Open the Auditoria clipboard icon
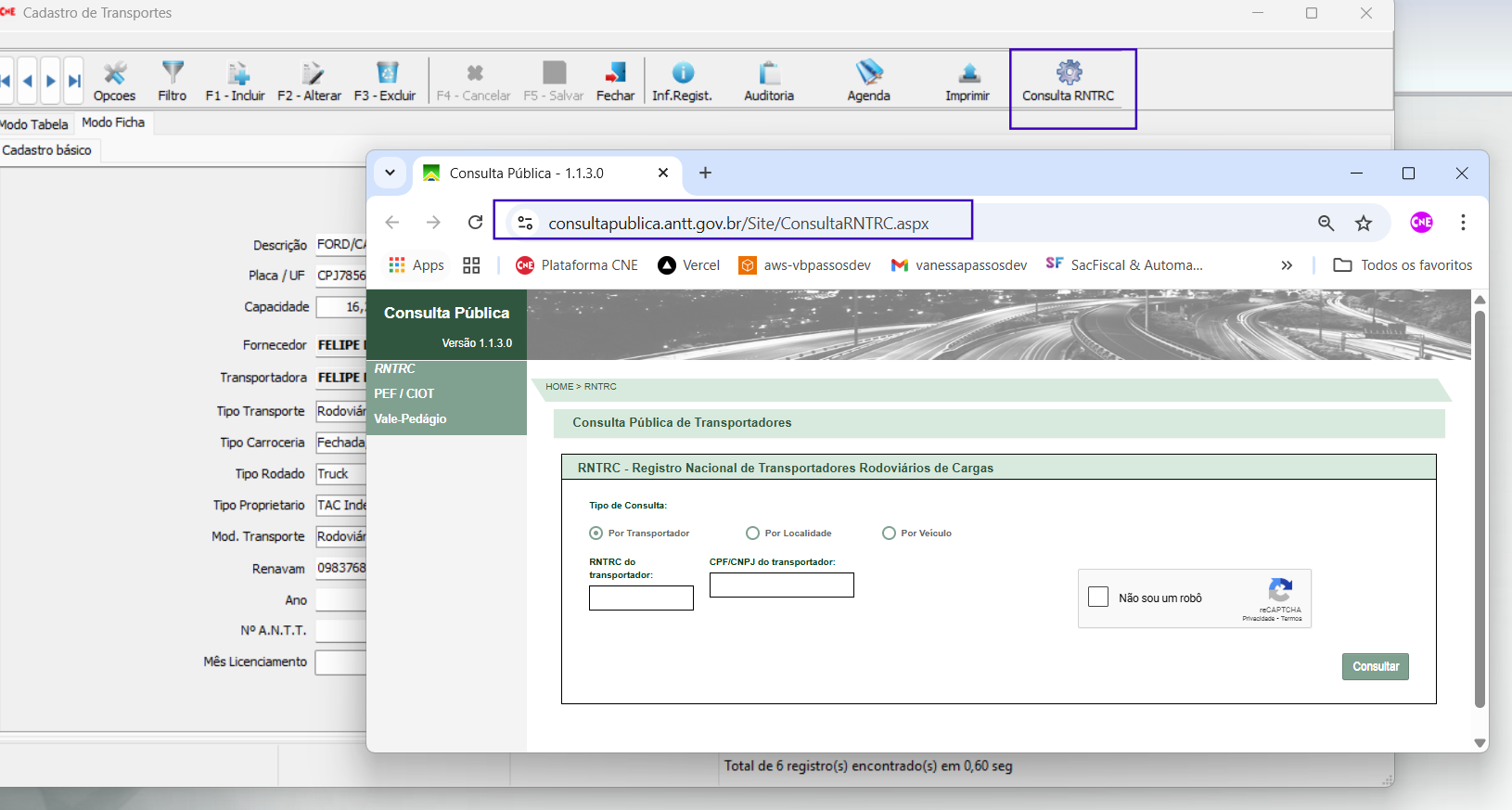The image size is (1512, 810). 769,72
